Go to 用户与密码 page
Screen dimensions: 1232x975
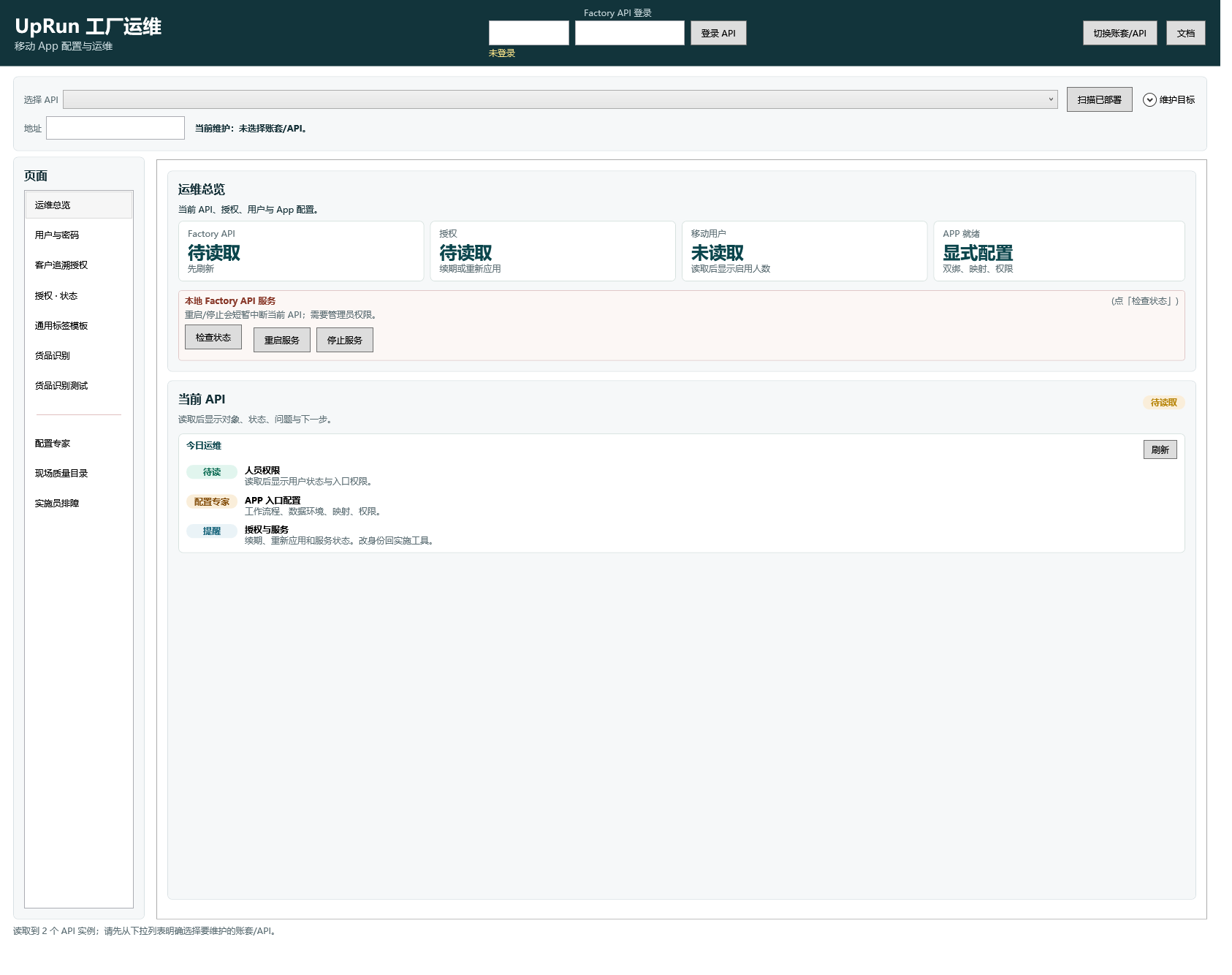click(79, 235)
